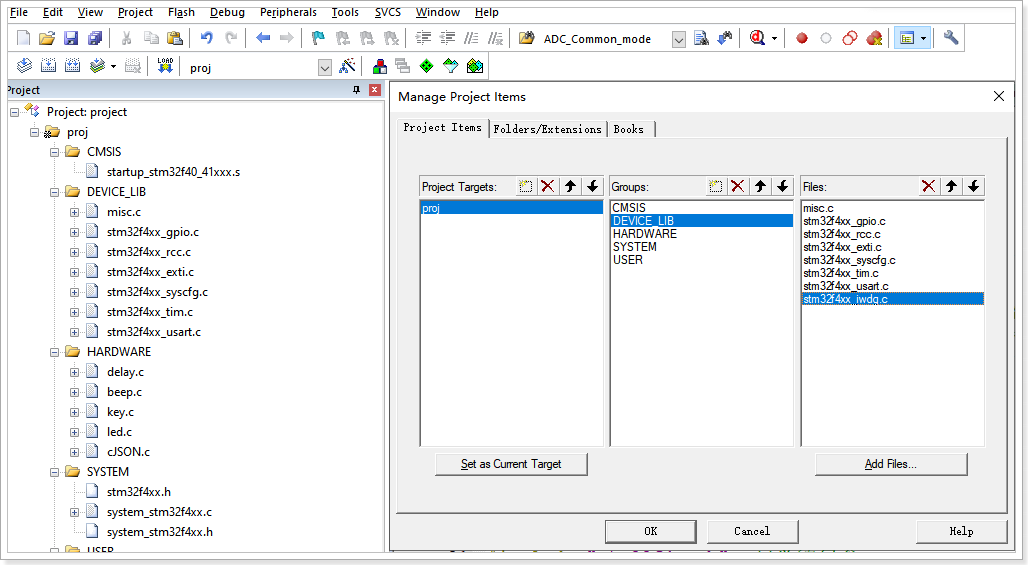Select stm32f4xx.h in project tree
Viewport: 1028px width, 565px height.
(x=138, y=492)
